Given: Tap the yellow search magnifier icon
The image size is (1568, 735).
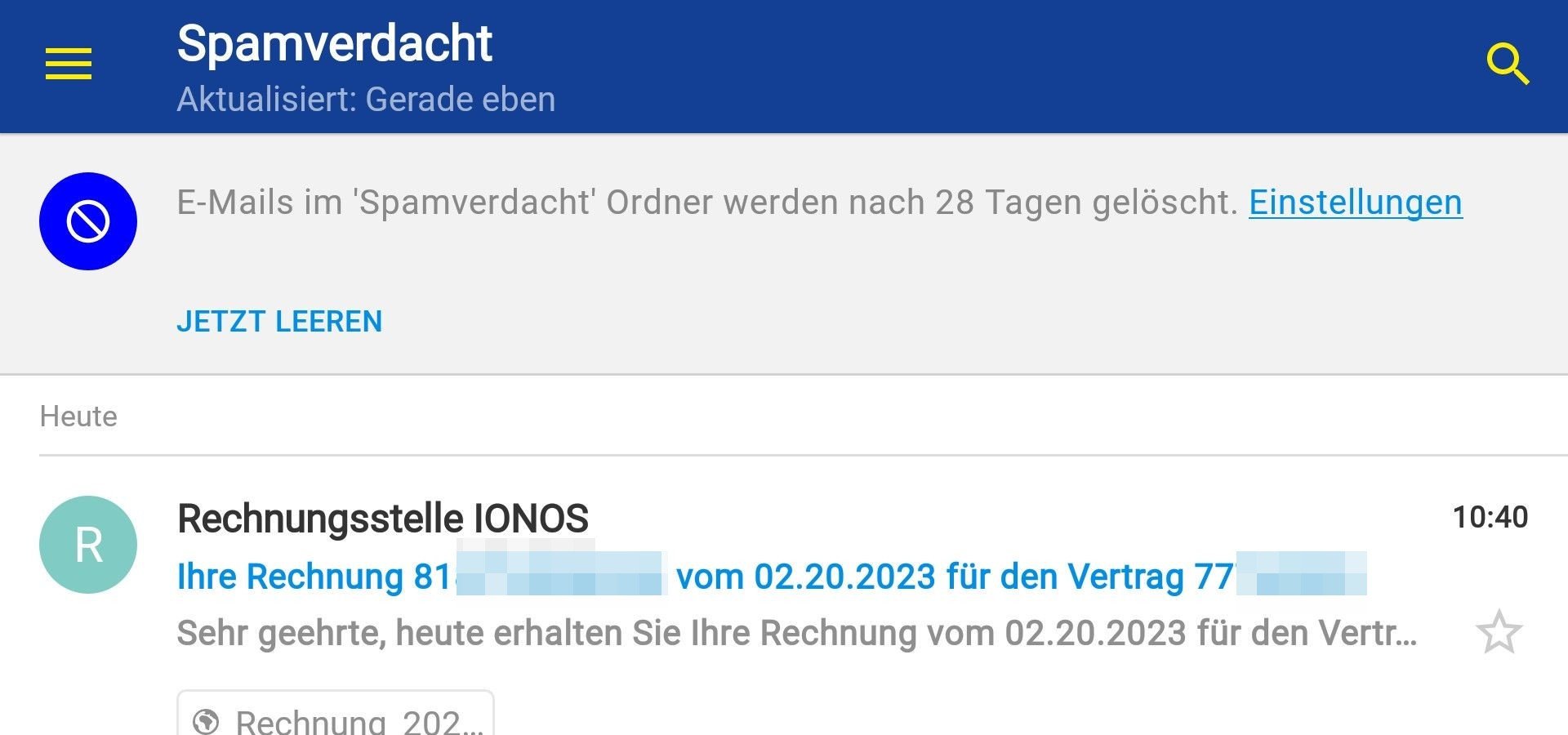Looking at the screenshot, I should (x=1507, y=64).
